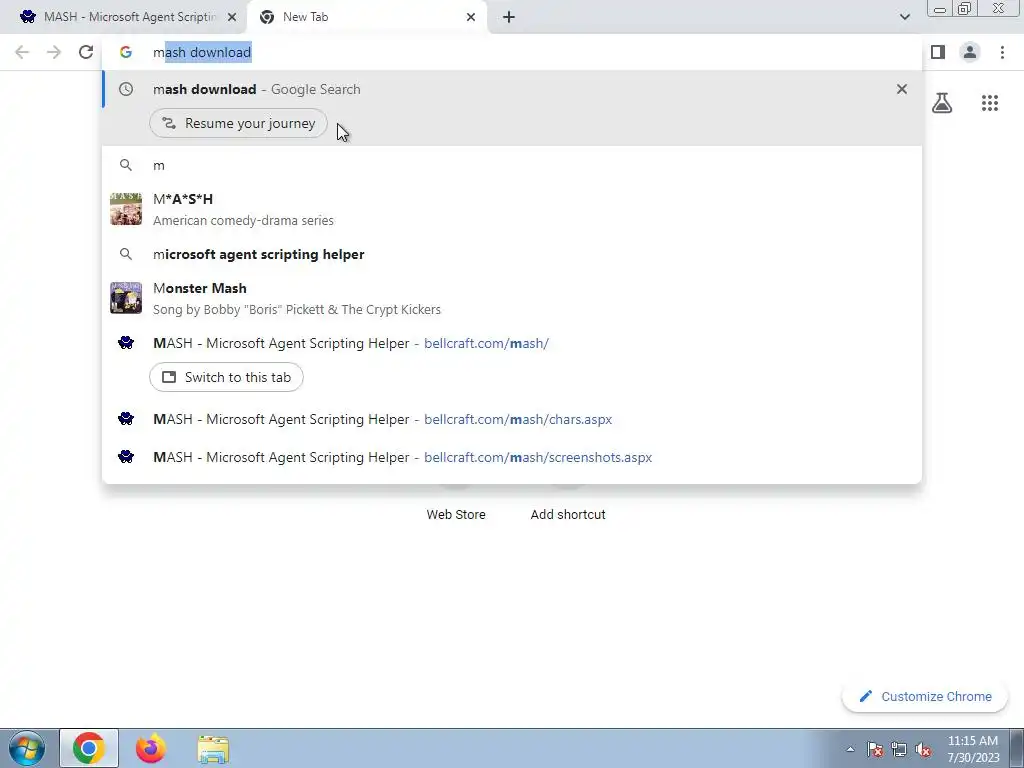The image size is (1024, 768).
Task: Click the MASH favicon beside screenshots.aspx suggestion
Action: [x=126, y=457]
